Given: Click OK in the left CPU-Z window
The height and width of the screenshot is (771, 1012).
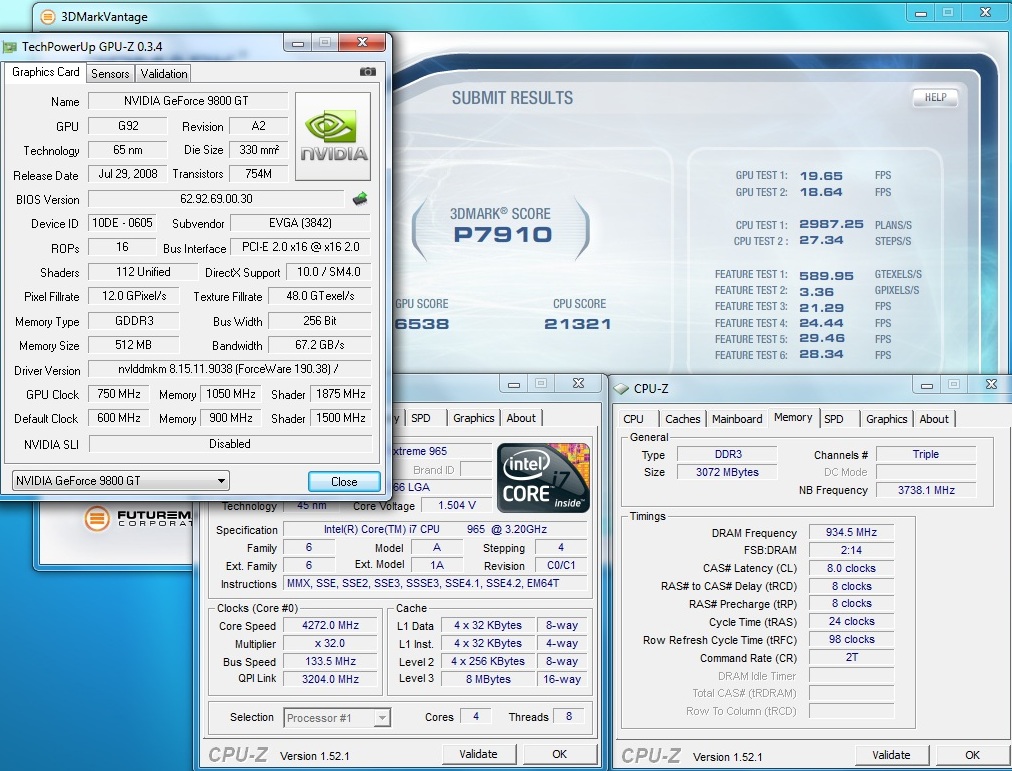Looking at the screenshot, I should pos(560,754).
